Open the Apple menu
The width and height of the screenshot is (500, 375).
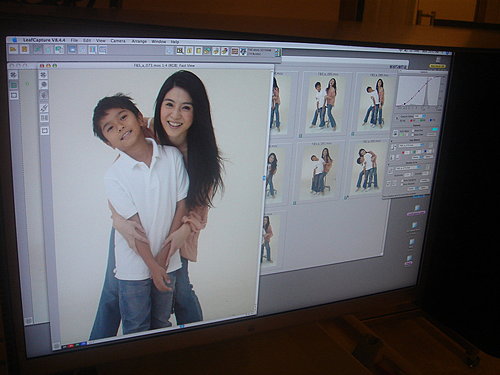click(14, 40)
